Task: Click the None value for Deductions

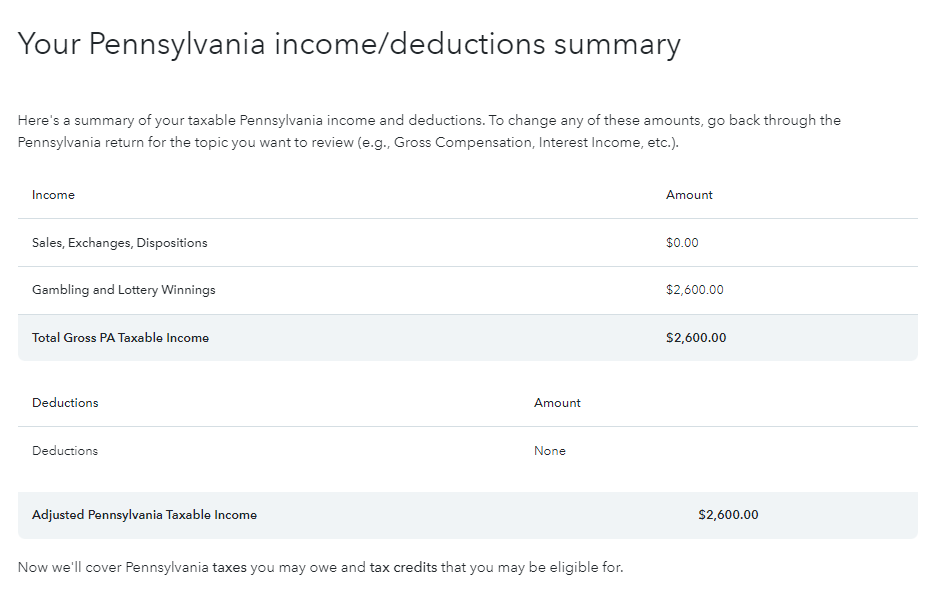Action: click(550, 451)
